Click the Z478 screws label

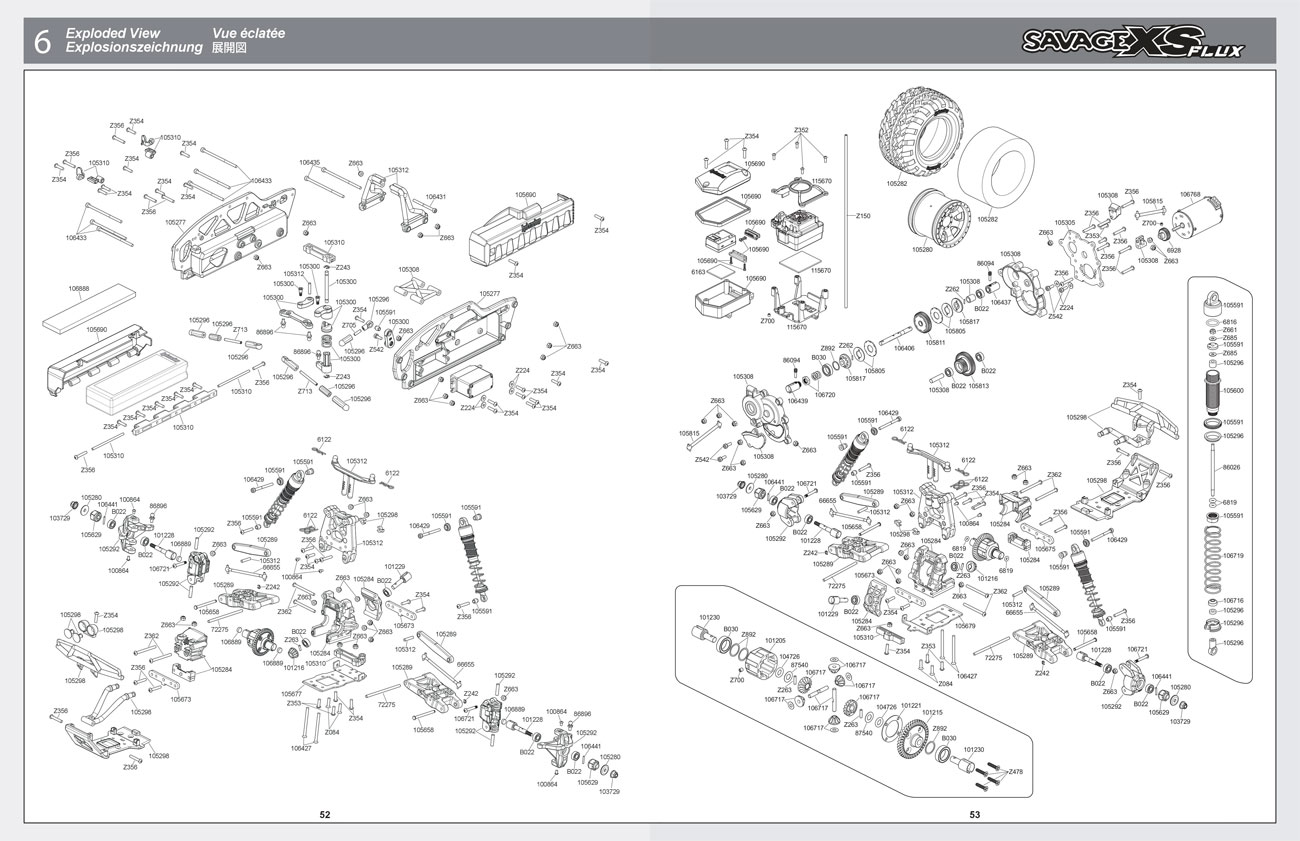coord(1015,771)
